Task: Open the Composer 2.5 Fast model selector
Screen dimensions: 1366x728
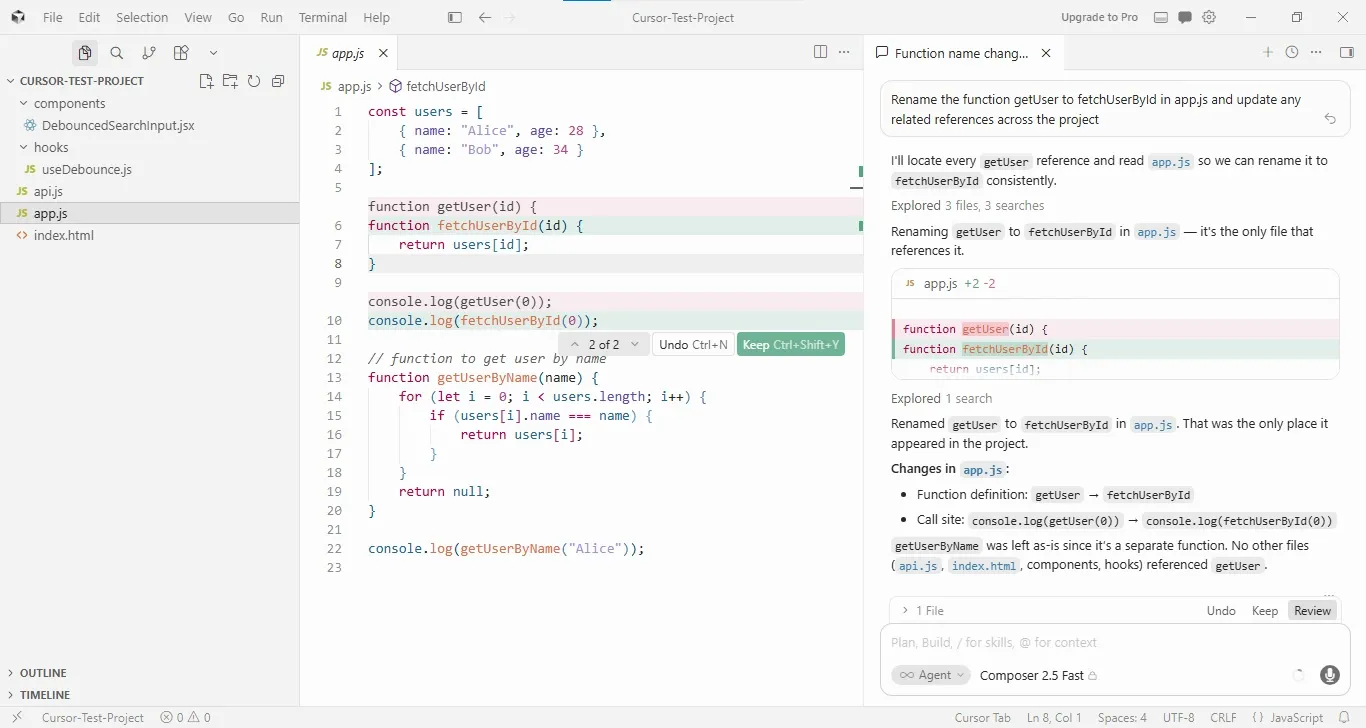Action: tap(1038, 675)
